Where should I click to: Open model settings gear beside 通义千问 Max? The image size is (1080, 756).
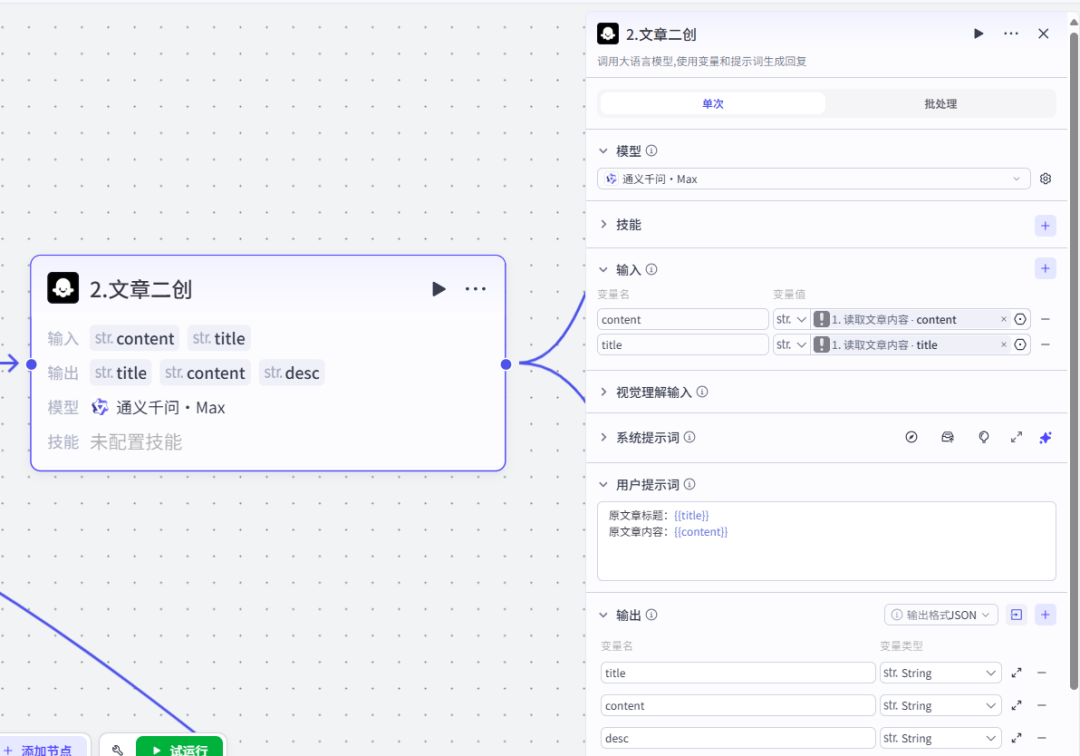(x=1045, y=178)
